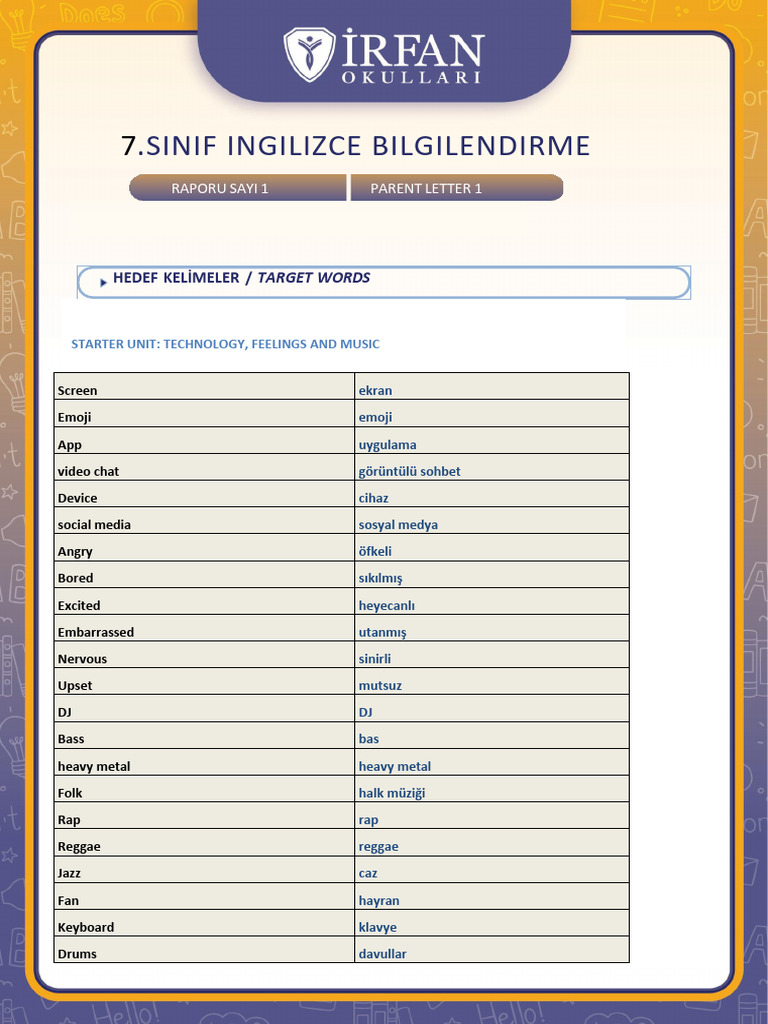Click the 'uygulama' translation cell
The height and width of the screenshot is (1024, 768).
(x=492, y=441)
